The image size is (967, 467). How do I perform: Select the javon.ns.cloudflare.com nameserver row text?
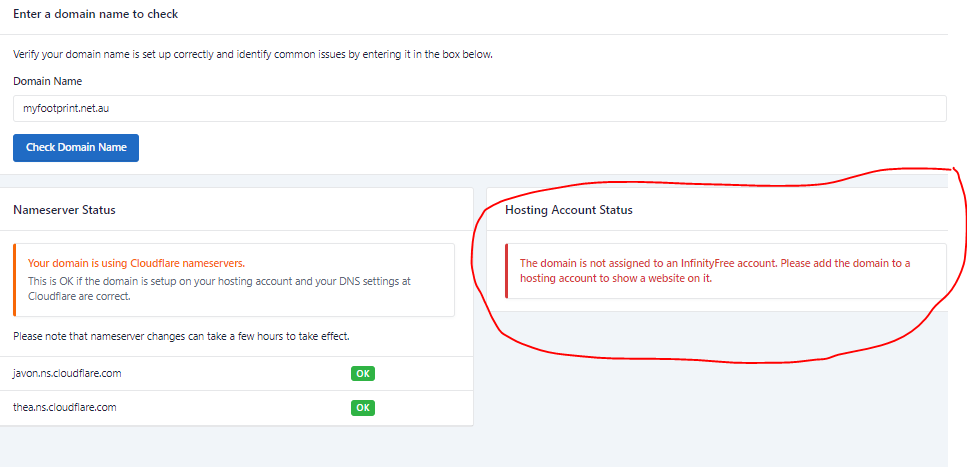pyautogui.click(x=69, y=374)
